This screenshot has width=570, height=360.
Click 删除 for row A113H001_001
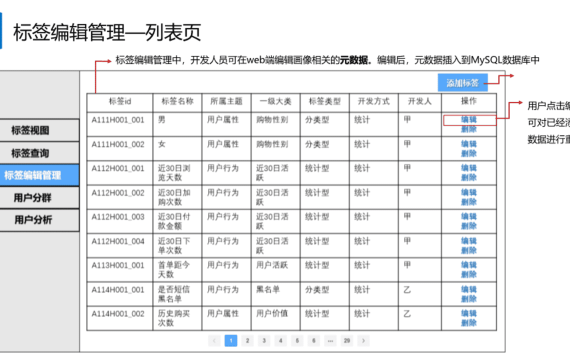click(x=469, y=274)
